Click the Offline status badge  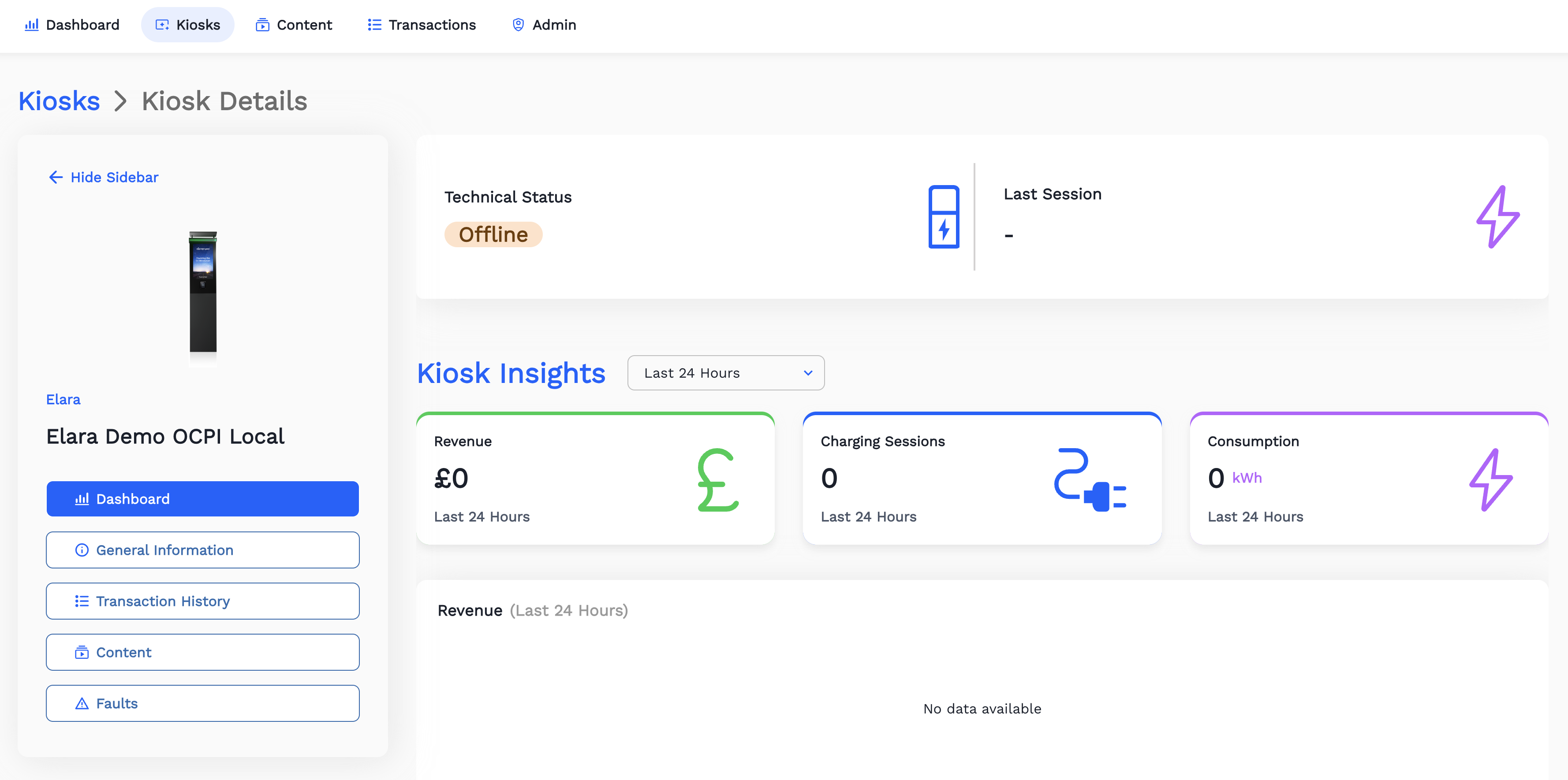pos(493,234)
